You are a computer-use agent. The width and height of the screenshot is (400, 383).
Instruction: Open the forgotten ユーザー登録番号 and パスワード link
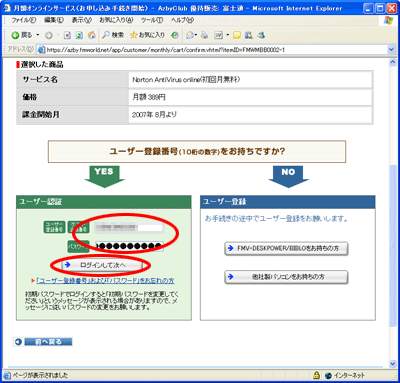pyautogui.click(x=105, y=281)
